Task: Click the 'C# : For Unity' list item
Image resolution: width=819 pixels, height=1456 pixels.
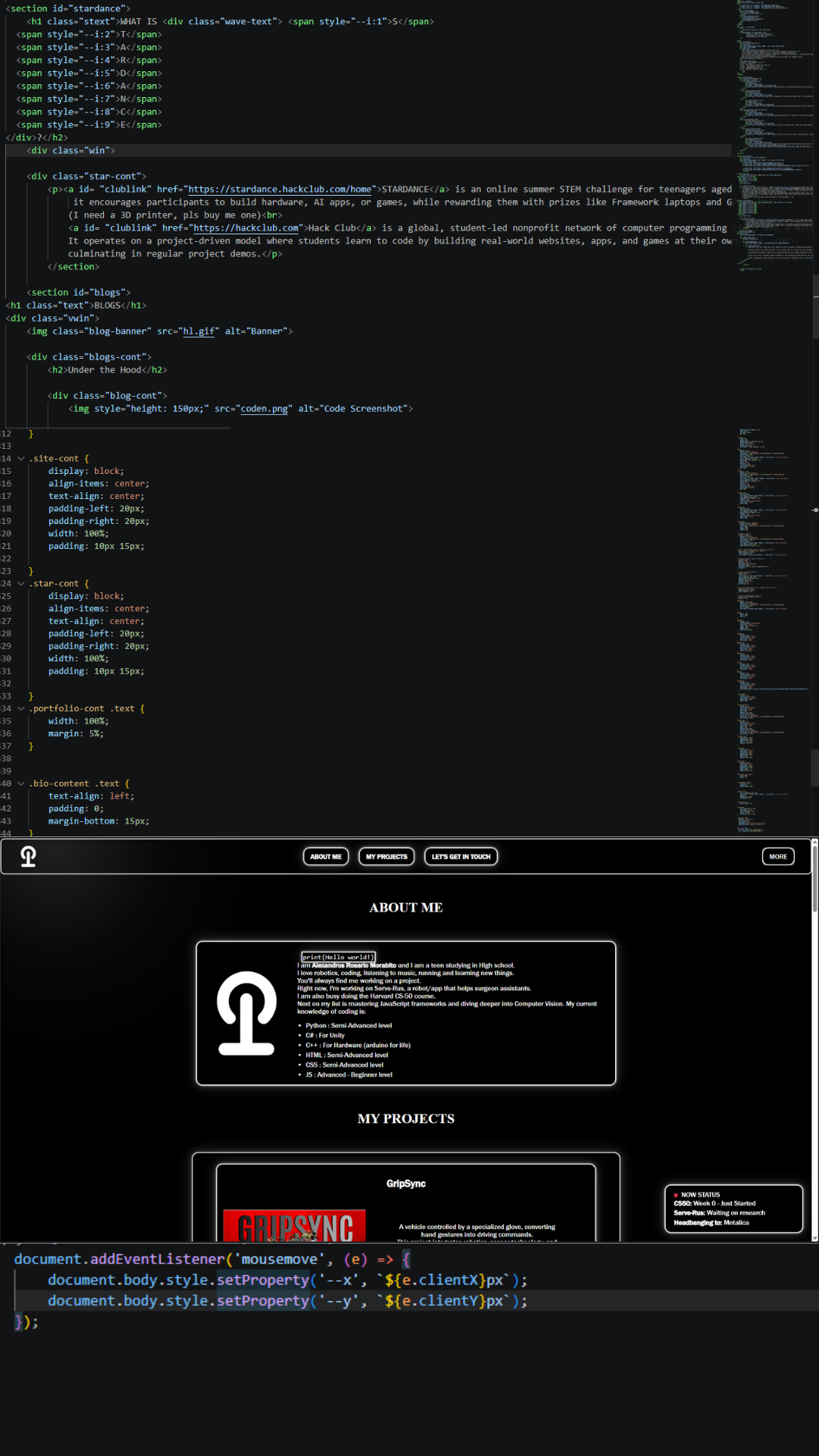Action: pos(325,1035)
